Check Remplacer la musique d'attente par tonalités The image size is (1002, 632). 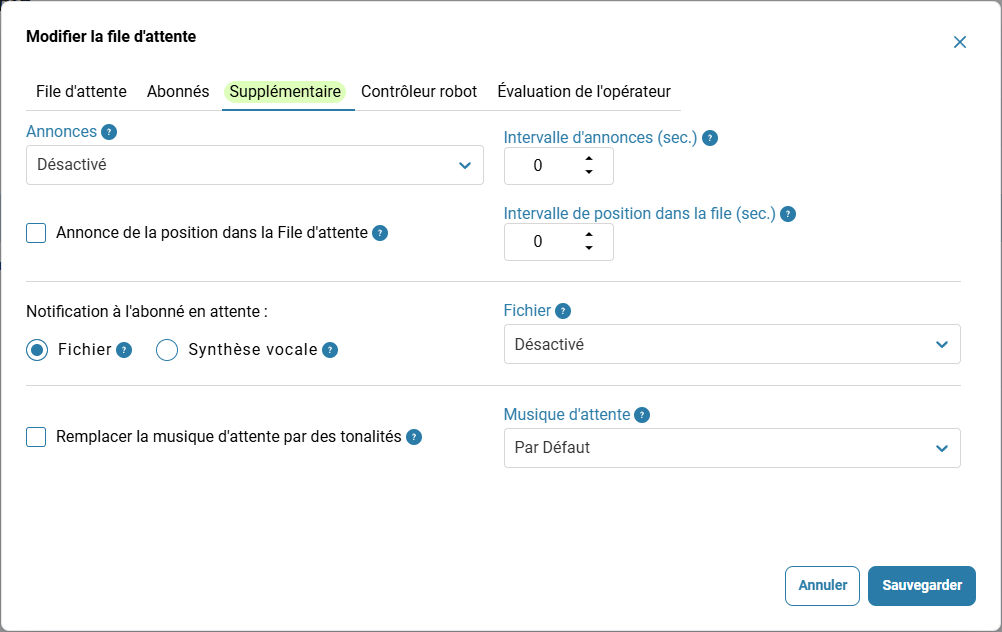click(36, 437)
